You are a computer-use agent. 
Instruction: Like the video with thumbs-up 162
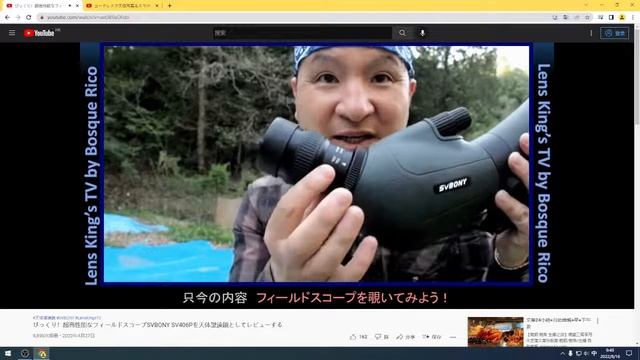[358, 337]
